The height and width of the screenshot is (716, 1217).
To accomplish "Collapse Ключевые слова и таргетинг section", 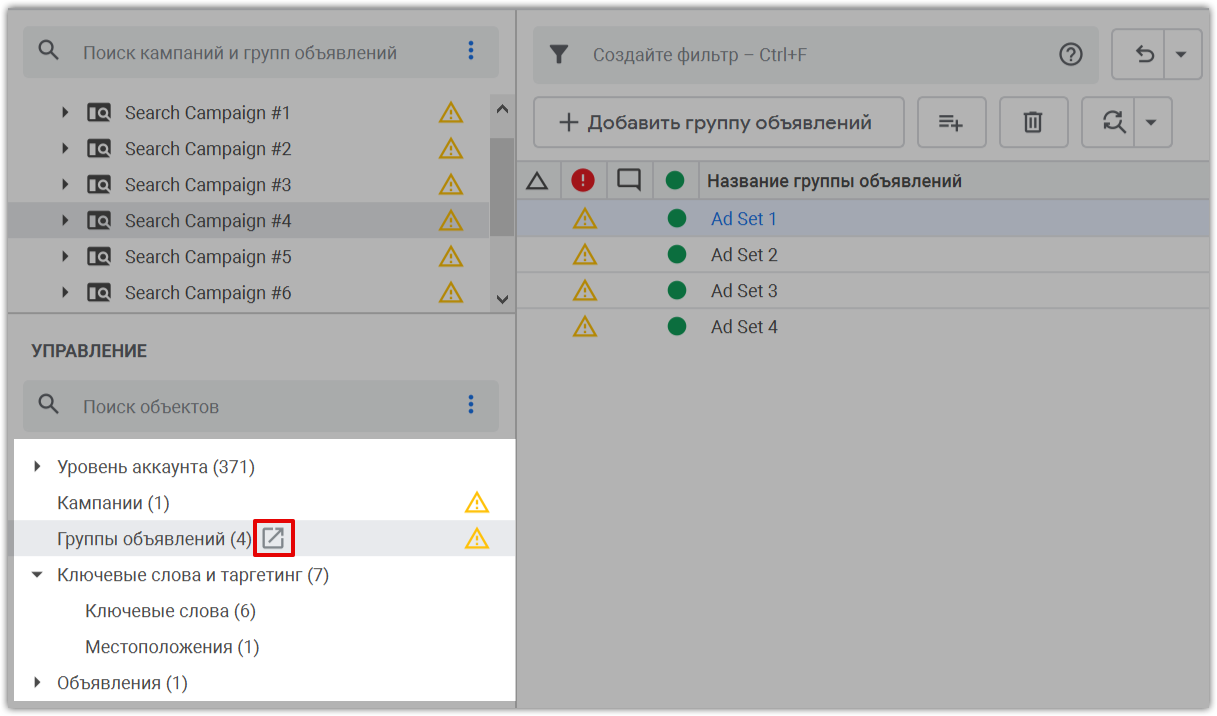I will pyautogui.click(x=37, y=575).
